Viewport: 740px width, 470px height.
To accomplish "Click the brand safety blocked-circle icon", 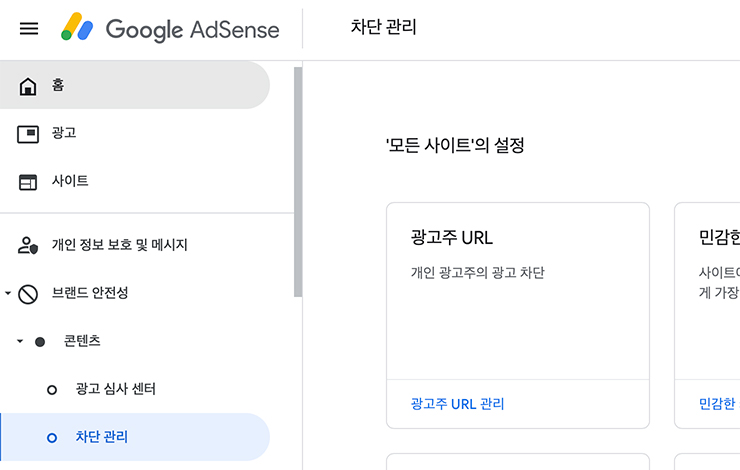I will (x=28, y=294).
